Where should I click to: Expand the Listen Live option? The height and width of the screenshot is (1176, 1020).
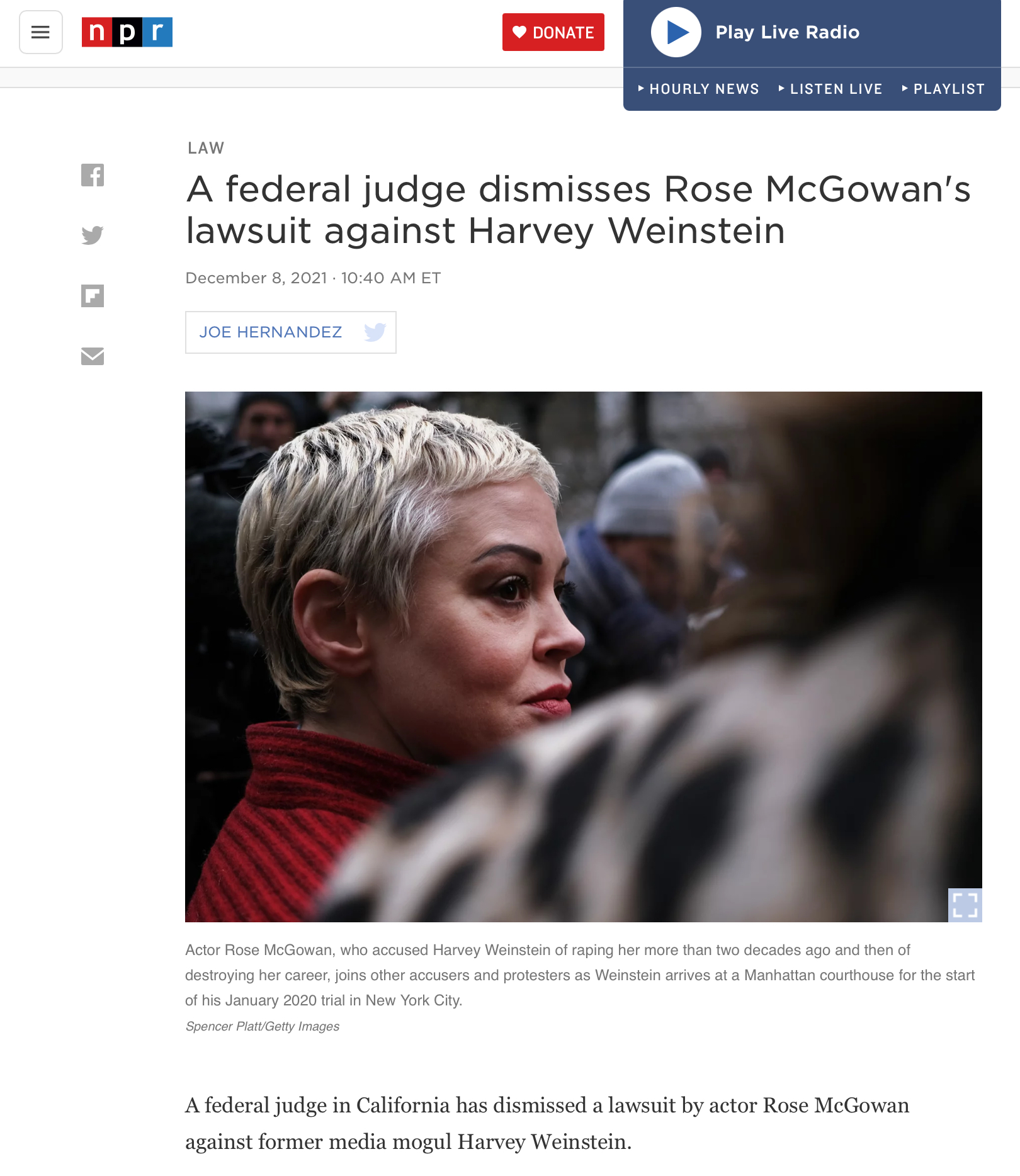pos(830,89)
